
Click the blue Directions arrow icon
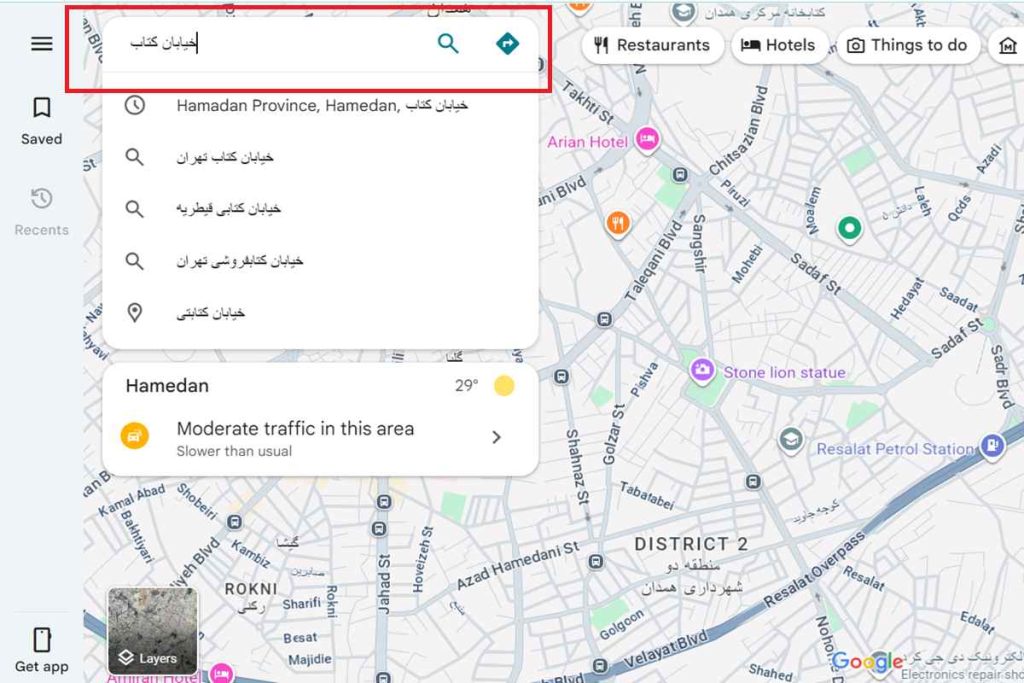tap(508, 44)
